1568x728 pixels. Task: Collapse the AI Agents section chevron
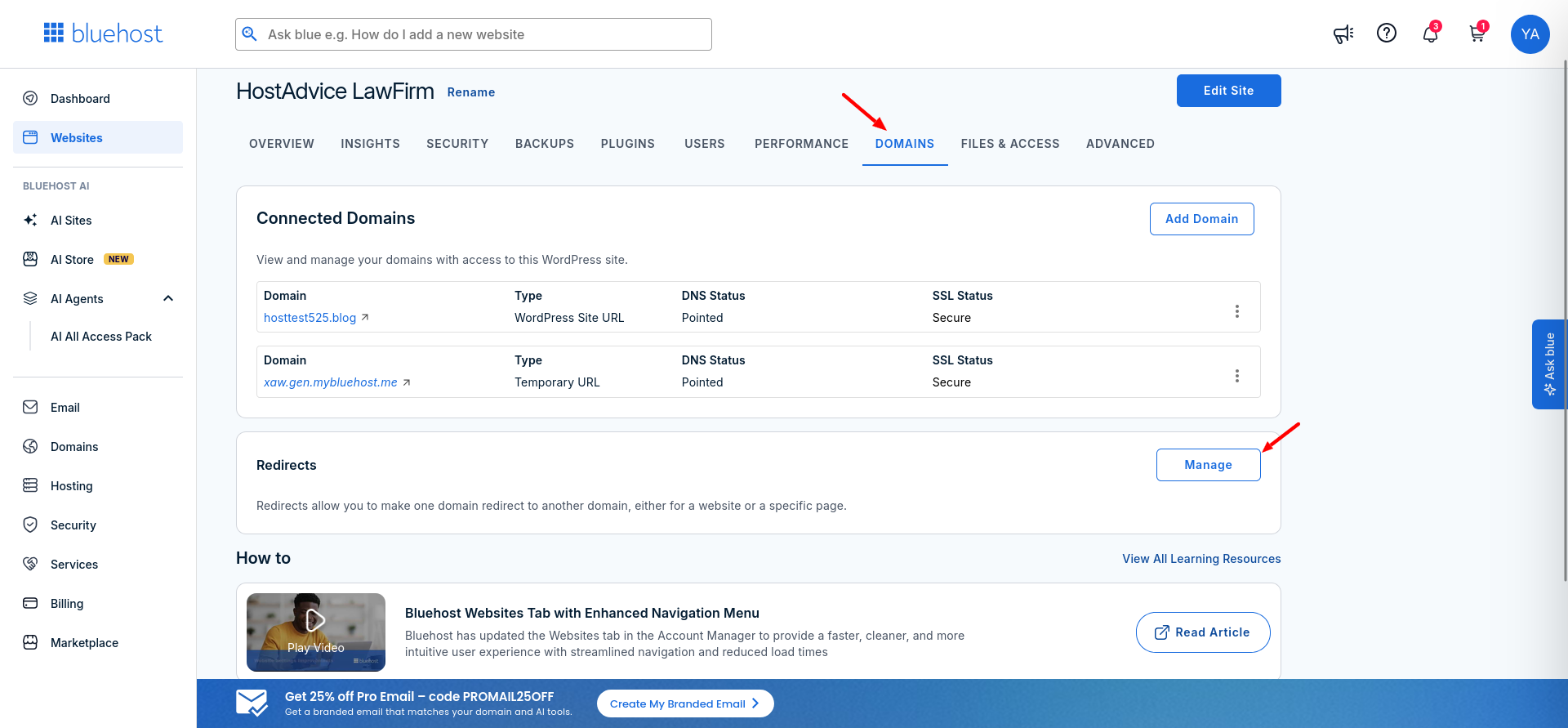(x=168, y=298)
